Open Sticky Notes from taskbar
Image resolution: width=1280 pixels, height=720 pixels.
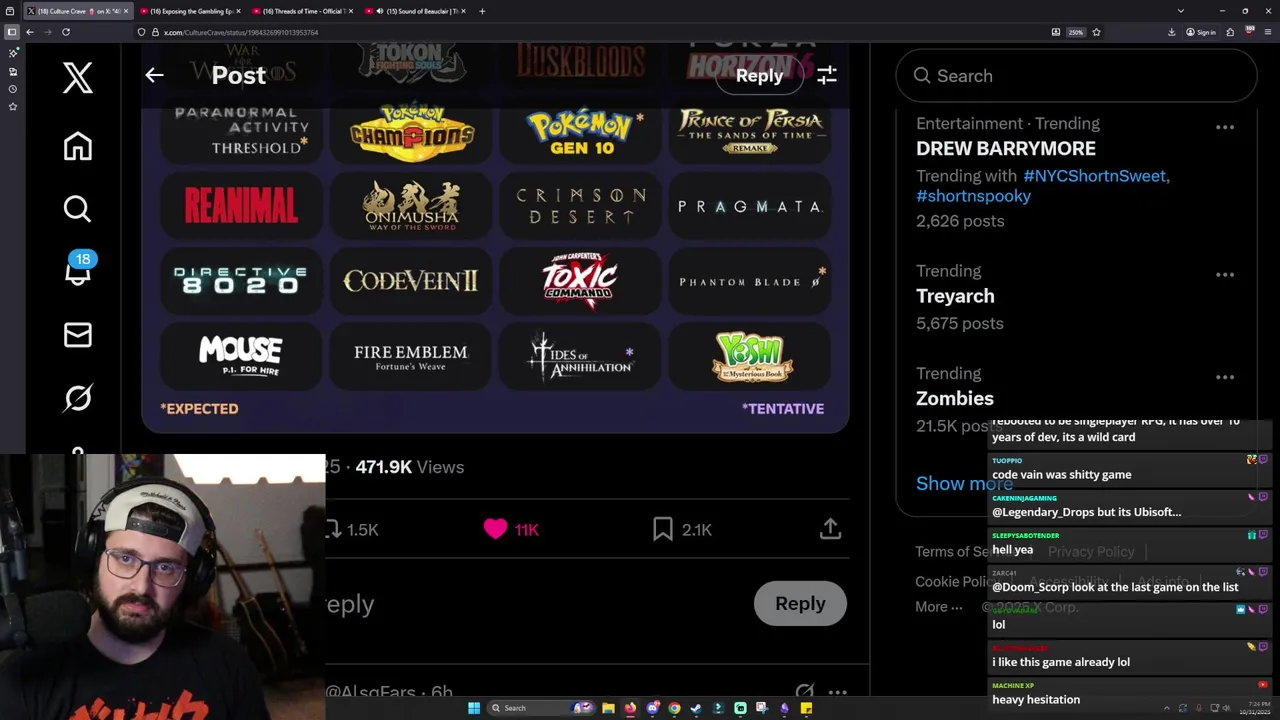tap(806, 708)
